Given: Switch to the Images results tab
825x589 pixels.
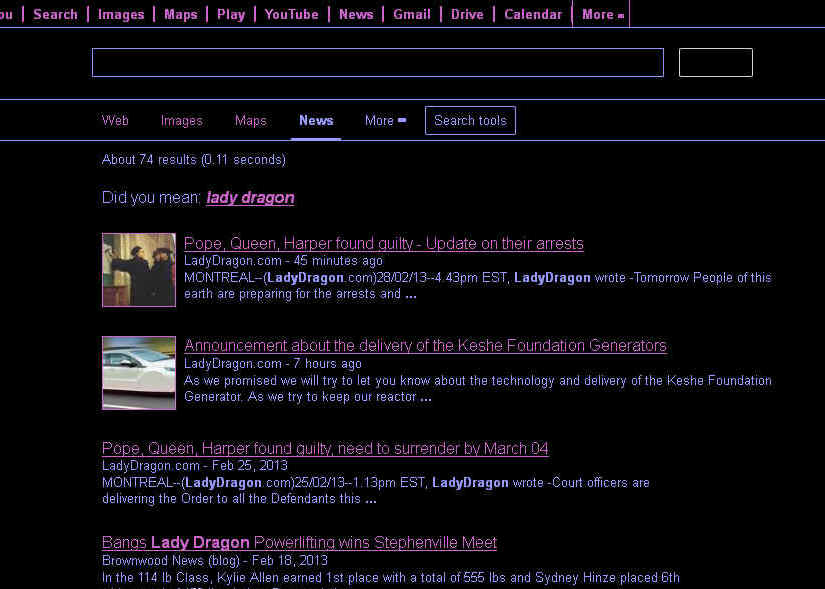Looking at the screenshot, I should [182, 121].
